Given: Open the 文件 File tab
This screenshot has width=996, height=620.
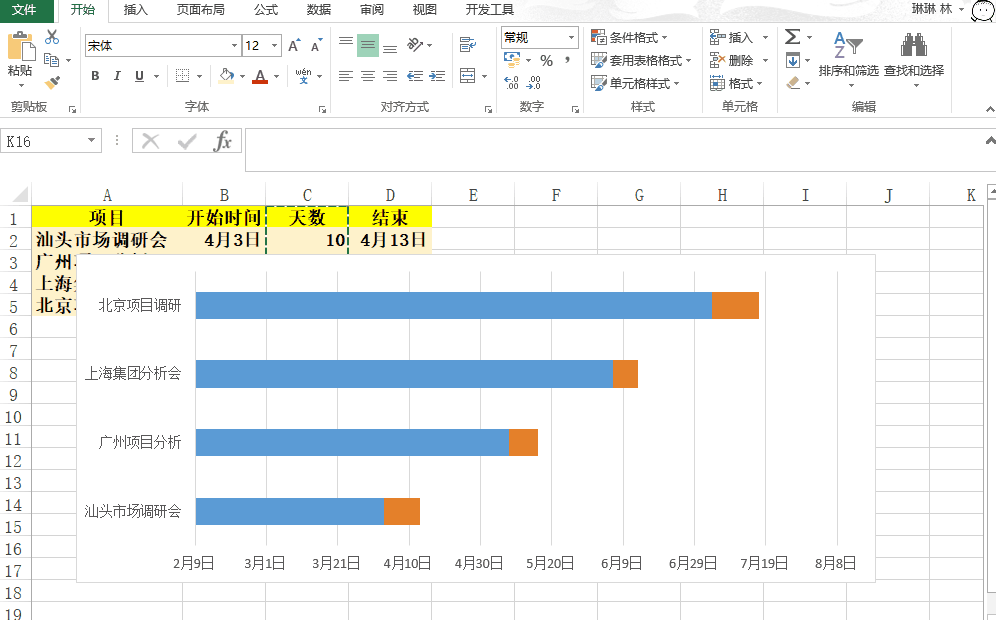Looking at the screenshot, I should pos(24,10).
